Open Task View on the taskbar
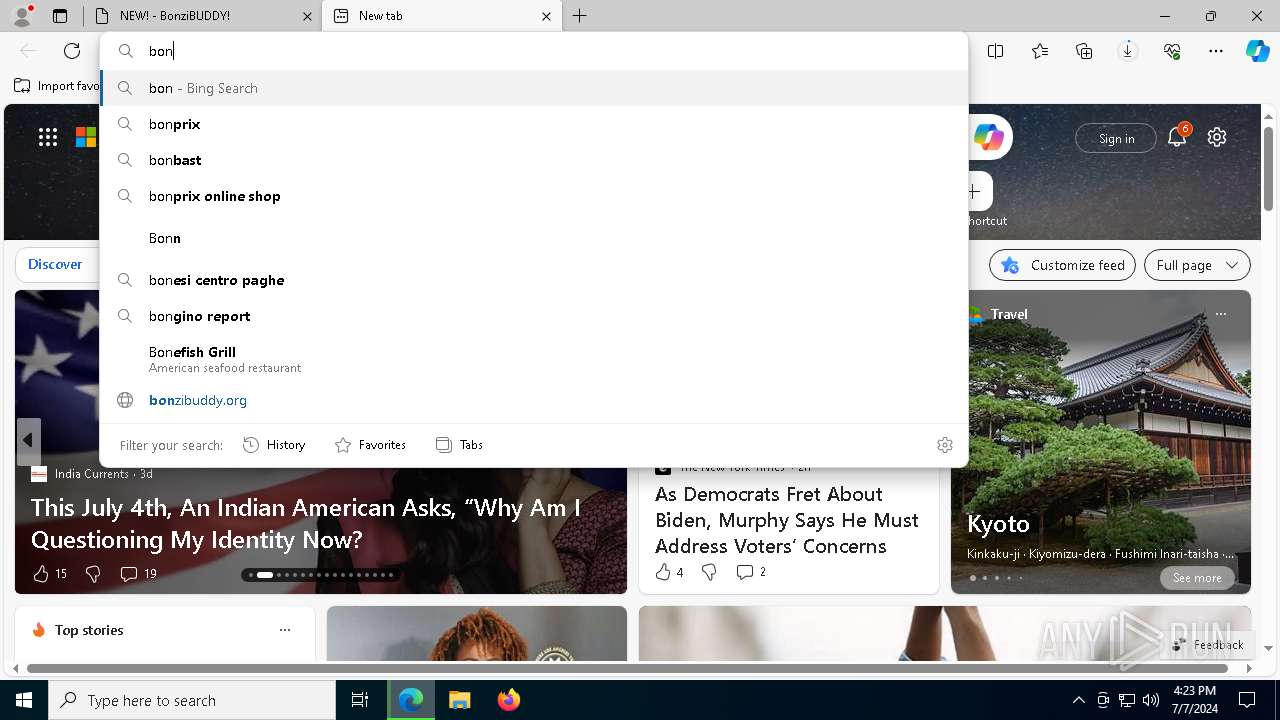1280x720 pixels. (x=360, y=700)
